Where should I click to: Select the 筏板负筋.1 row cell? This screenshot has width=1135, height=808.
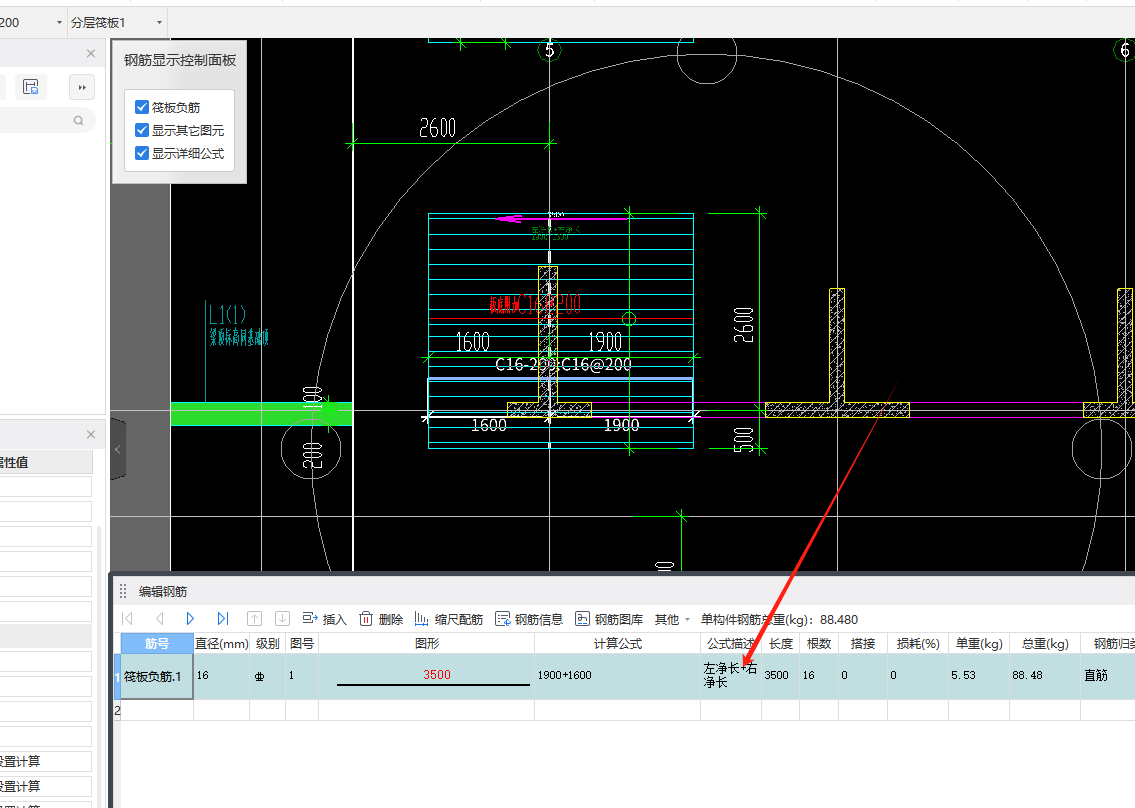click(156, 676)
